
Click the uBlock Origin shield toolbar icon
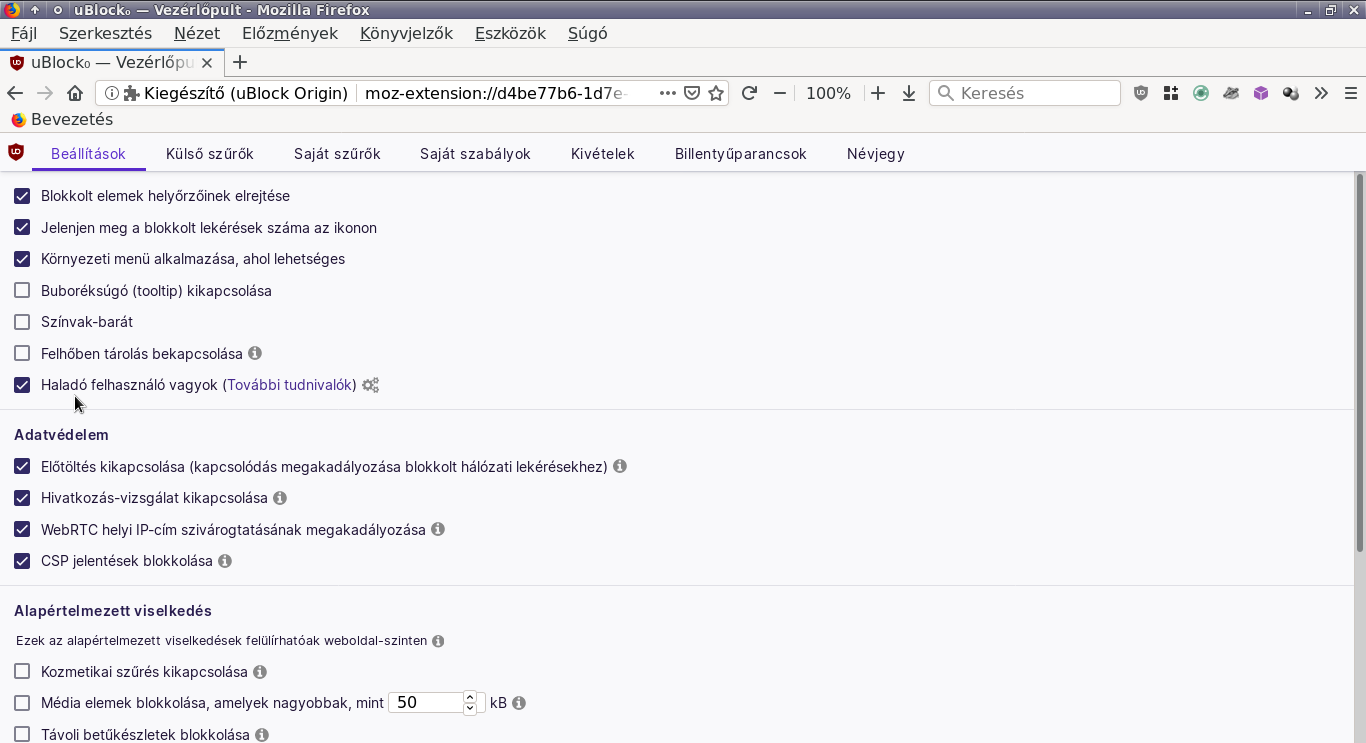click(x=1141, y=93)
